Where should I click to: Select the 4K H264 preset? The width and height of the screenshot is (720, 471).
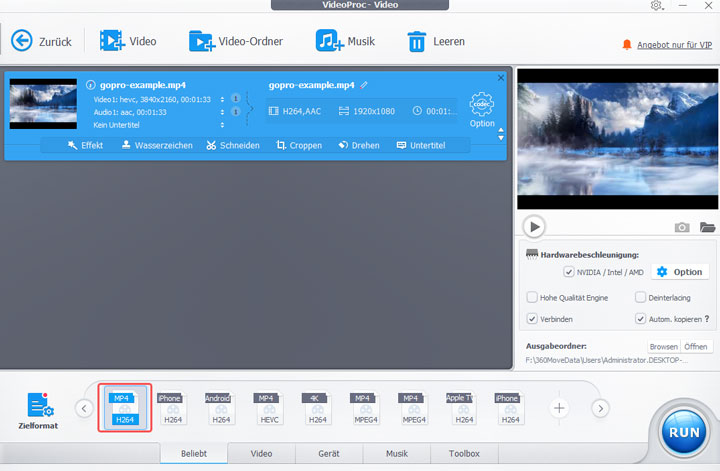[x=317, y=408]
